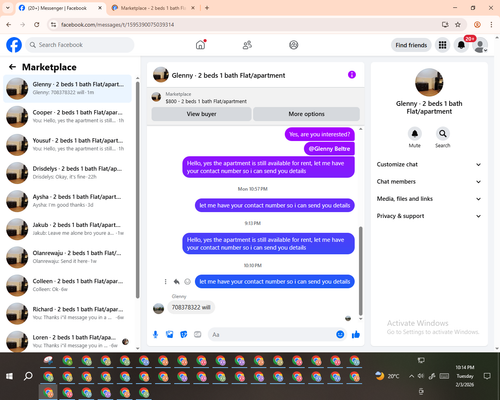This screenshot has width=500, height=400.
Task: Reply to last sent message arrow
Action: [176, 282]
